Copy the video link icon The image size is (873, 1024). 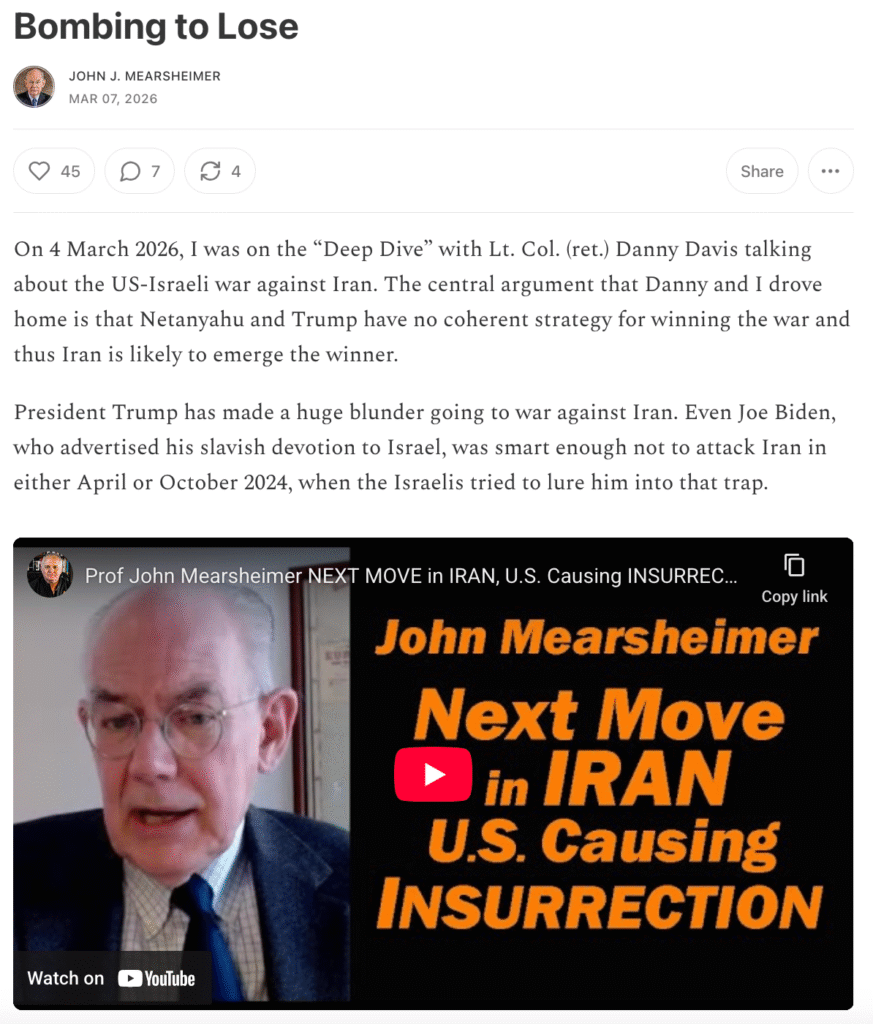[794, 566]
